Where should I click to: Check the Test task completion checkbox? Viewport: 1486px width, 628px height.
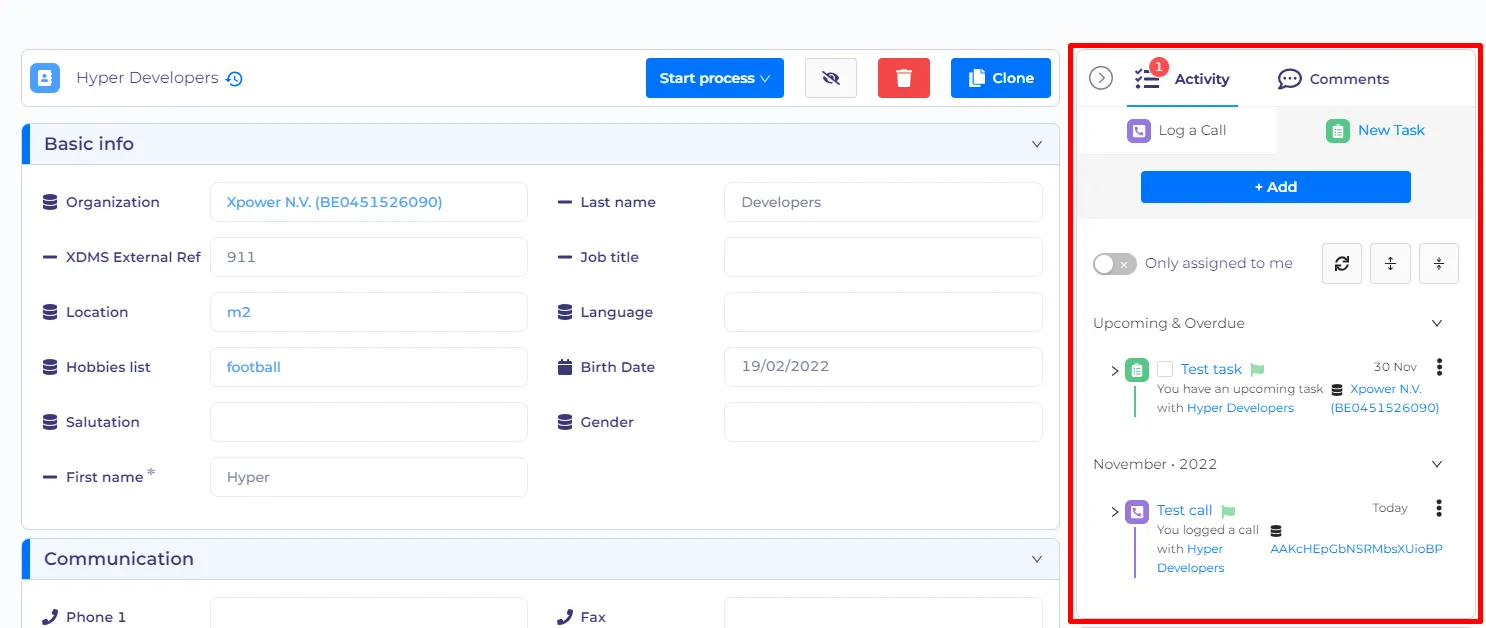1165,369
